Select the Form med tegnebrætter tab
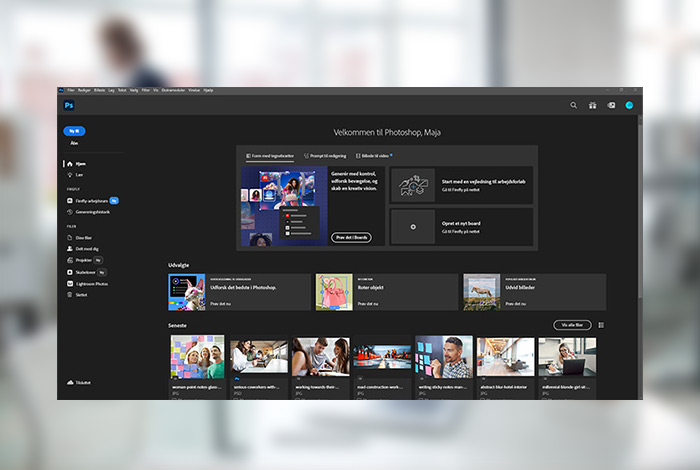 (x=270, y=156)
